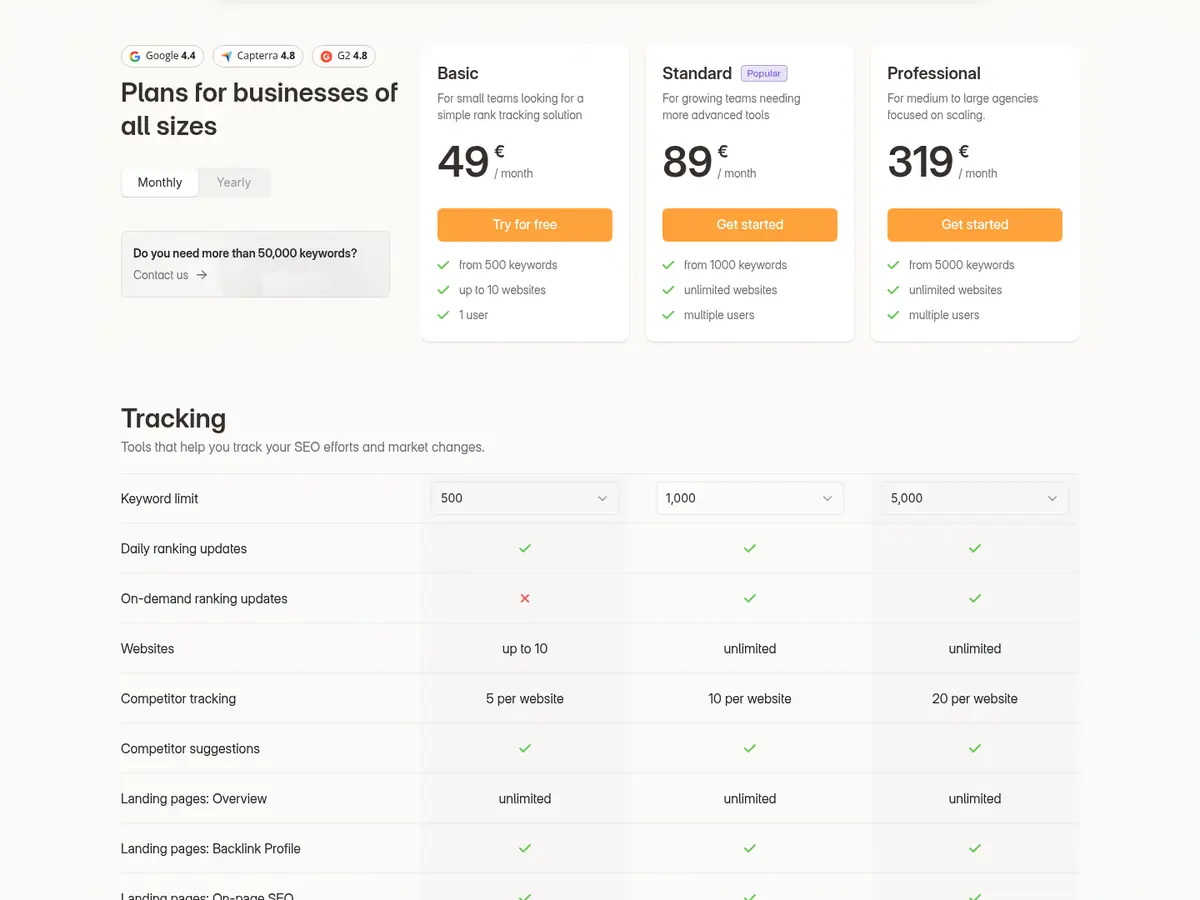Viewport: 1200px width, 900px height.
Task: Open Standard keyword limit dropdown showing 1,000
Action: coord(750,498)
